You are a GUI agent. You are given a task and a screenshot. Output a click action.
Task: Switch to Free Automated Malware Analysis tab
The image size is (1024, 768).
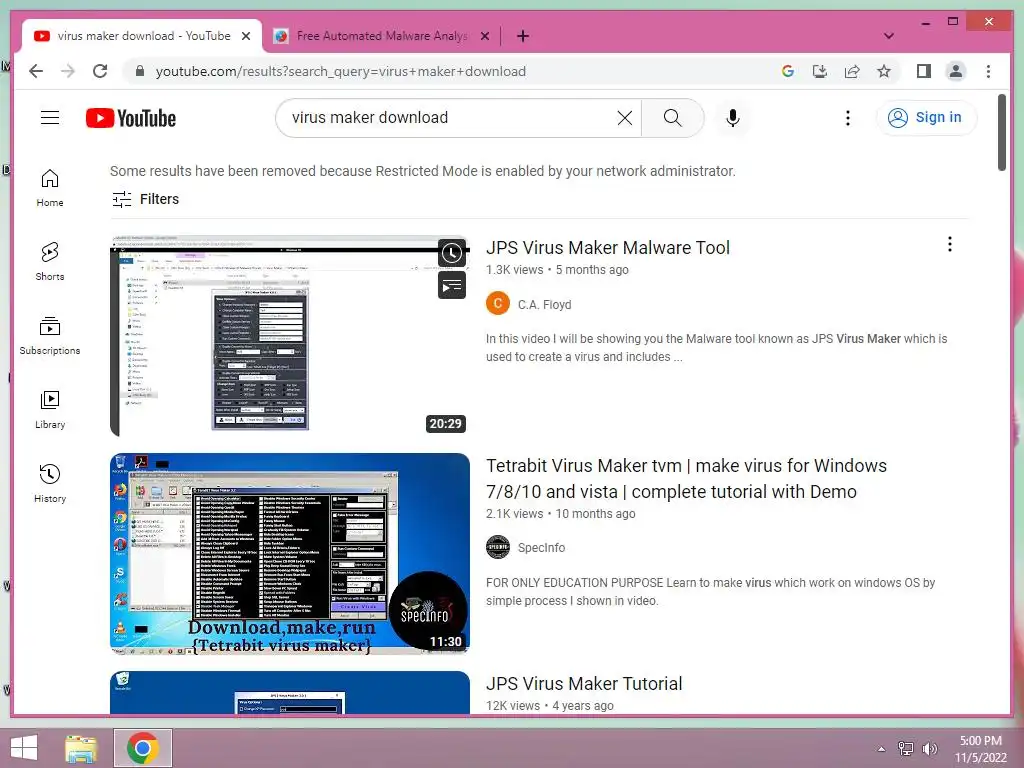(382, 36)
